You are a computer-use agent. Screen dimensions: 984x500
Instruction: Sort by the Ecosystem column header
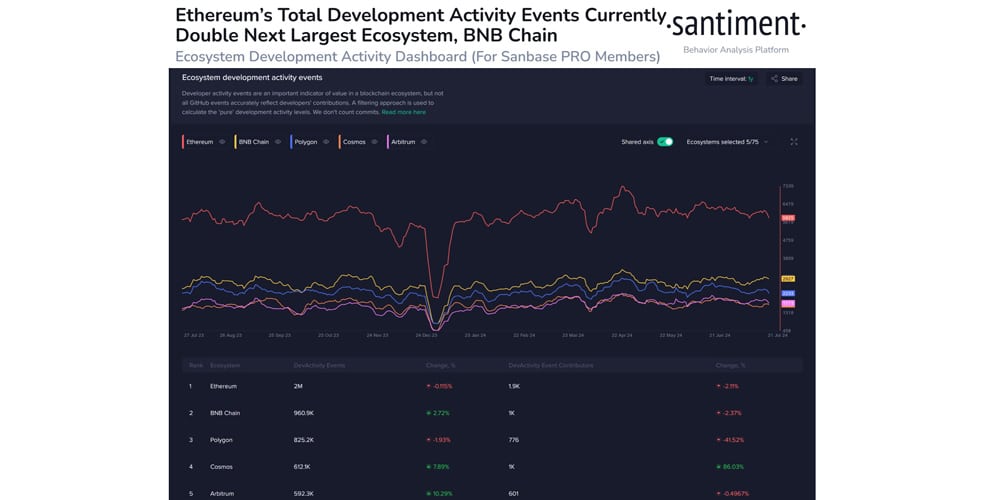[x=225, y=365]
